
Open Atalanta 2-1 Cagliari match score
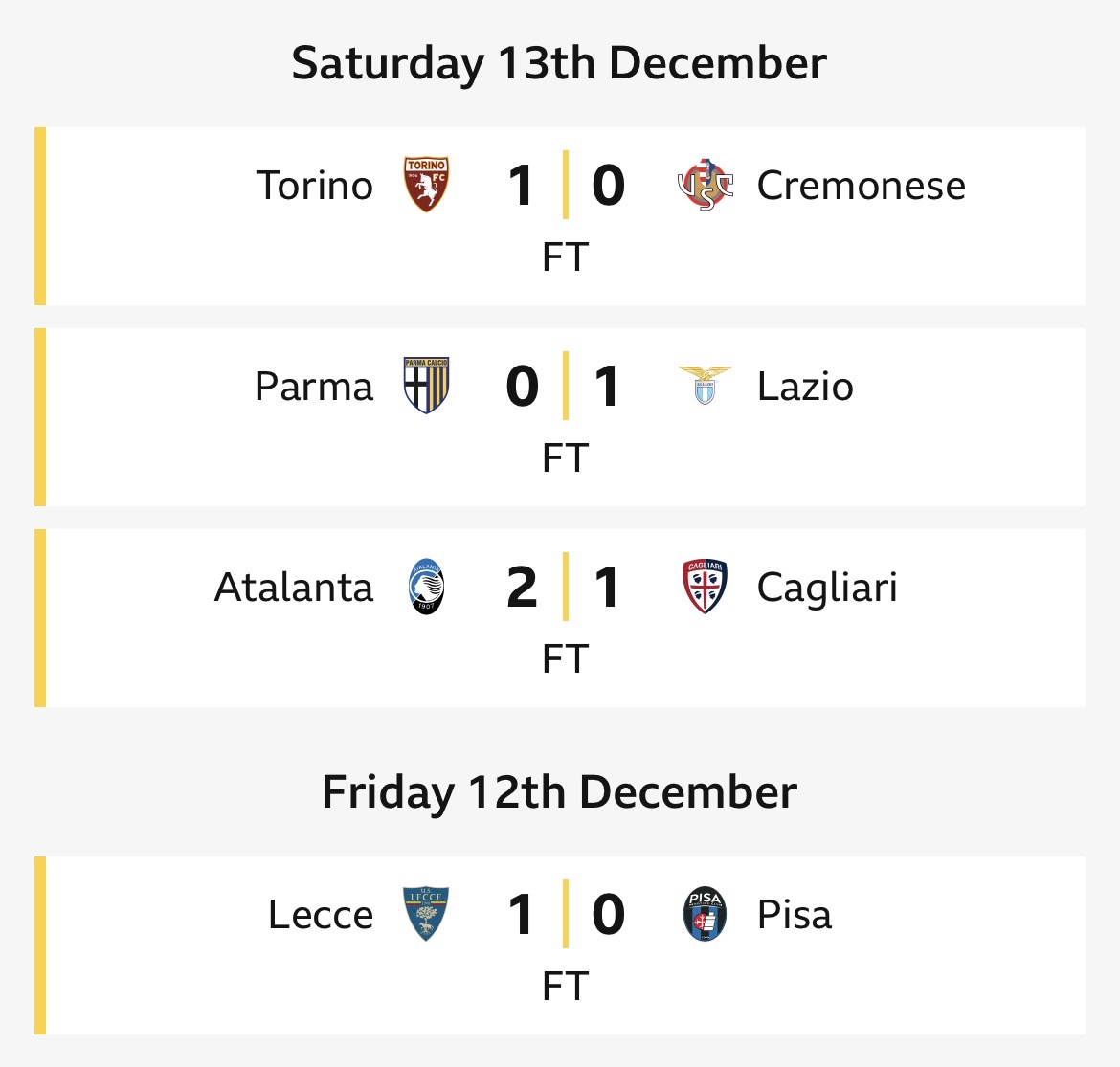pos(565,588)
